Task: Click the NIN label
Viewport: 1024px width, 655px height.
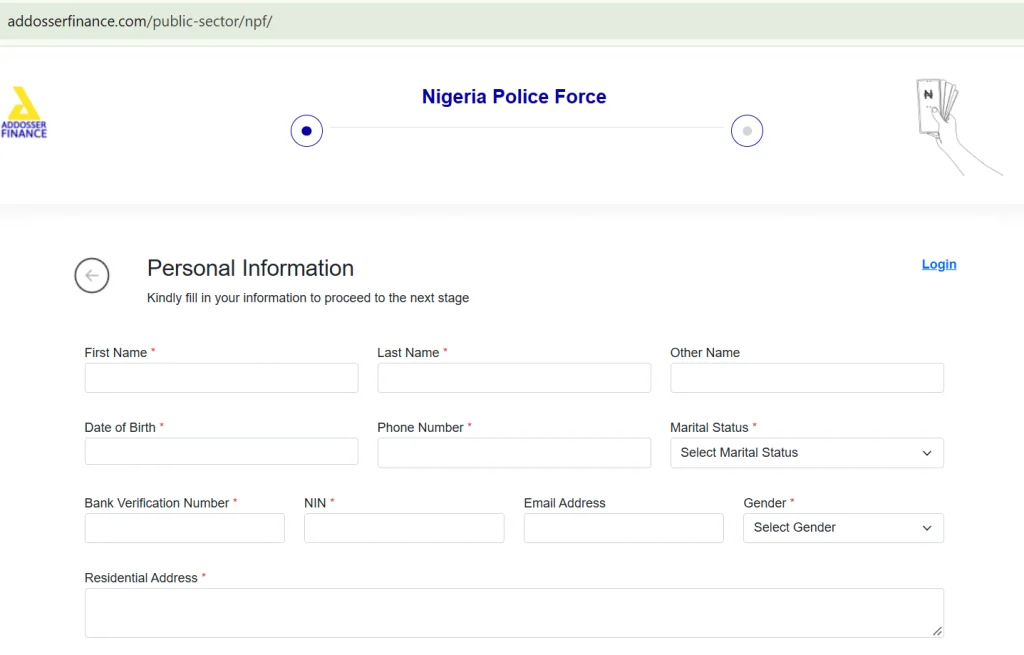Action: click(x=315, y=503)
